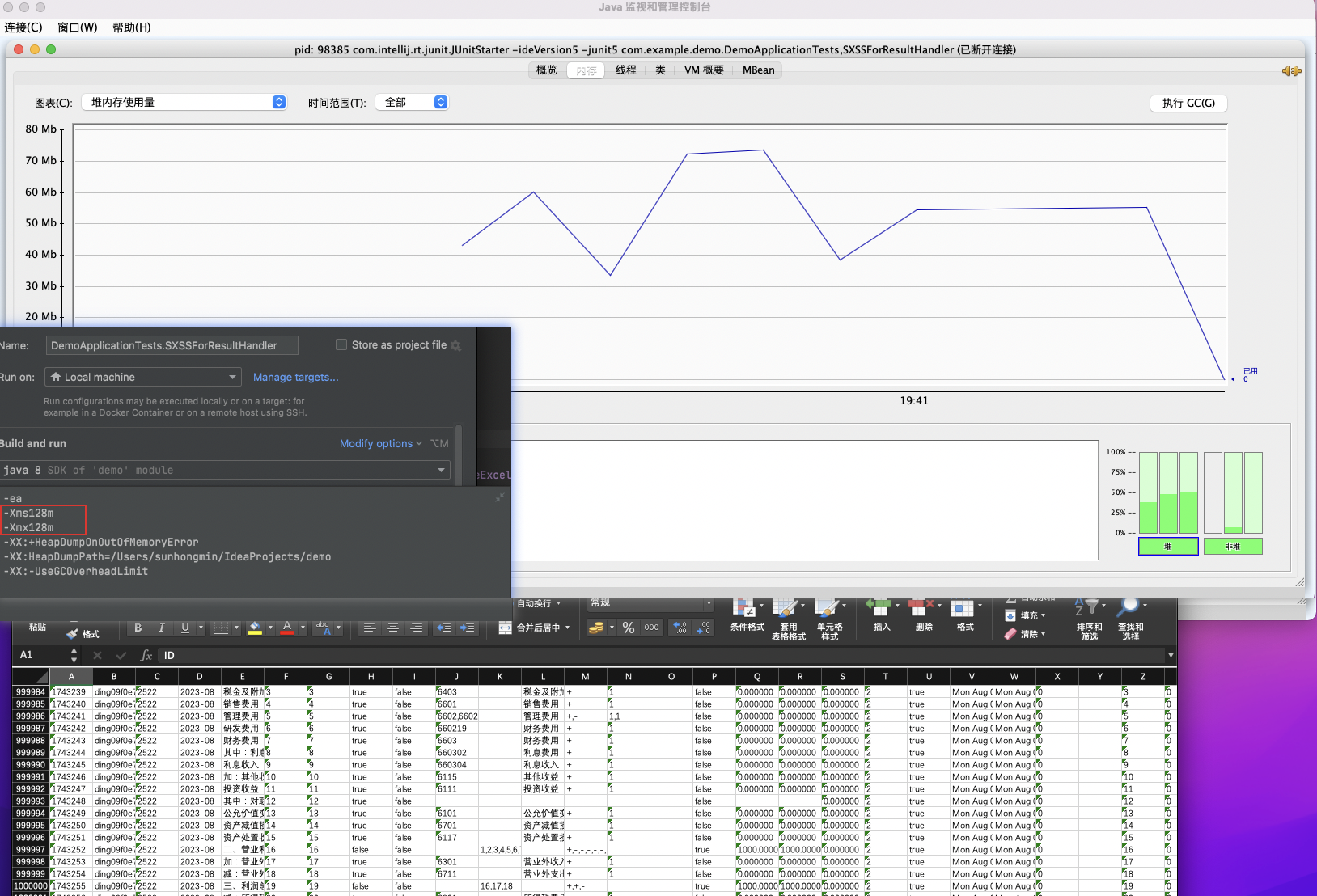Open Run on Local machine dropdown
Viewport: 1317px width, 896px height.
[143, 377]
